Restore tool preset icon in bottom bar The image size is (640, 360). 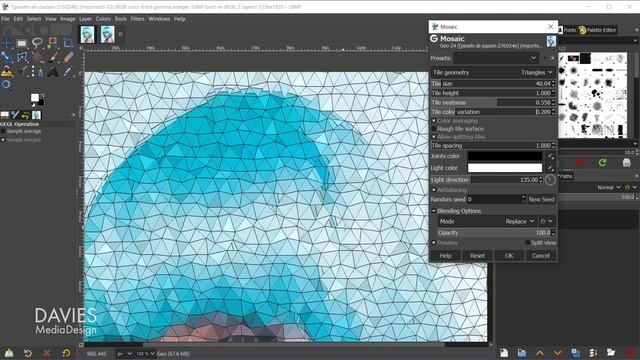point(27,353)
